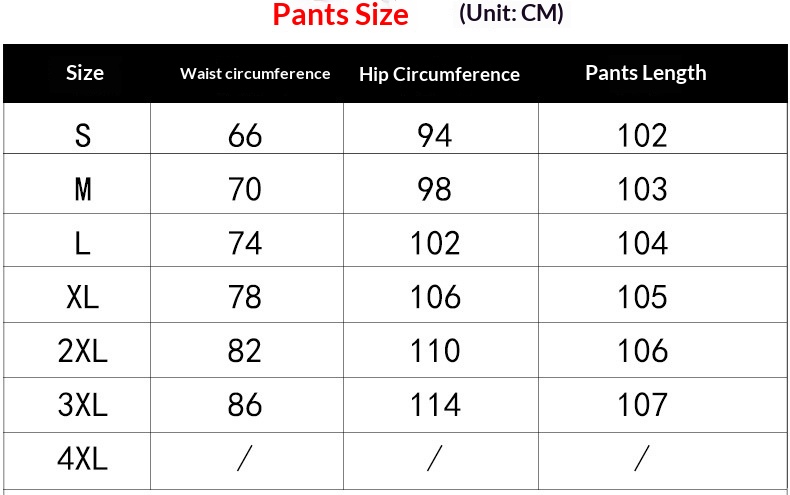The image size is (790, 495).
Task: Select the XL size row label
Action: 83,297
